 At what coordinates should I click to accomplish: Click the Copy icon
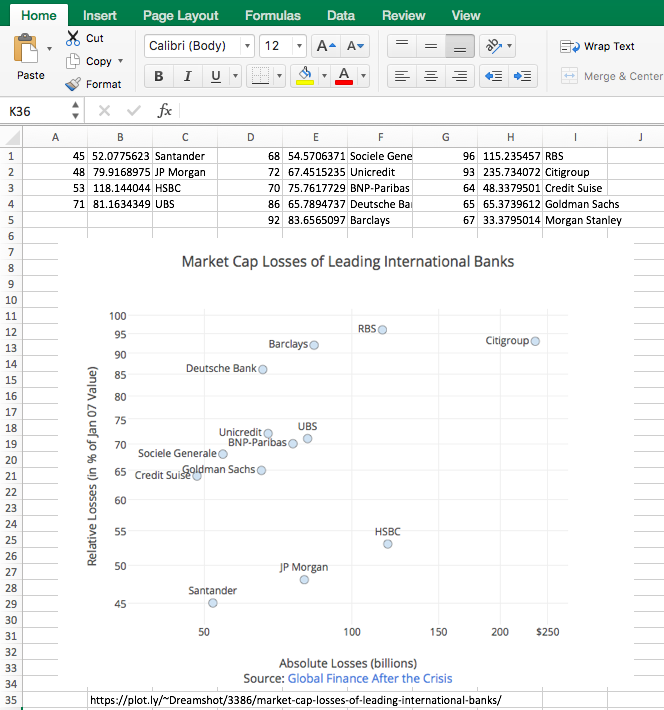coord(72,61)
